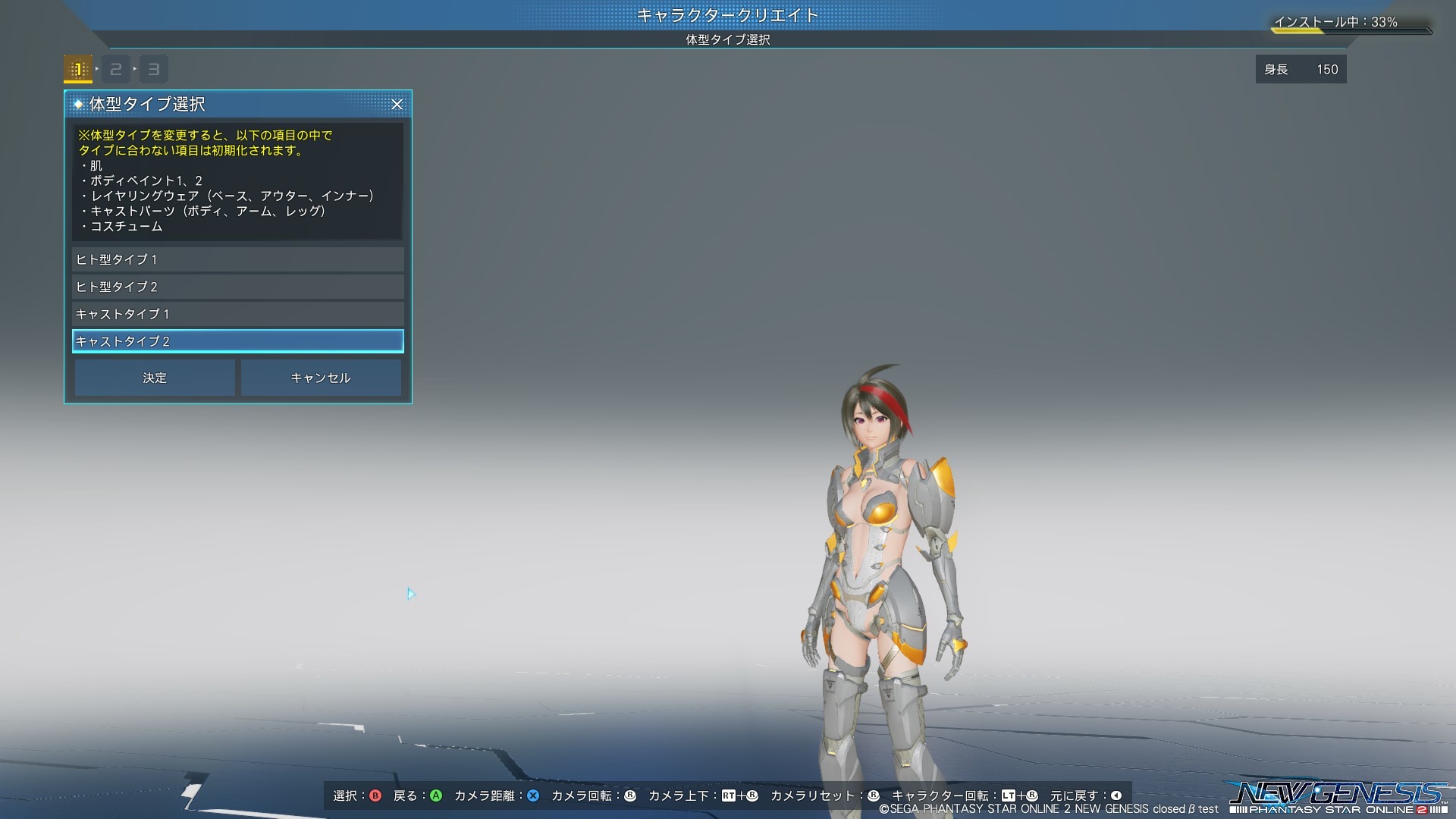This screenshot has width=1456, height=819.
Task: Click the カメラ回転 right-stick icon
Action: pyautogui.click(x=630, y=795)
